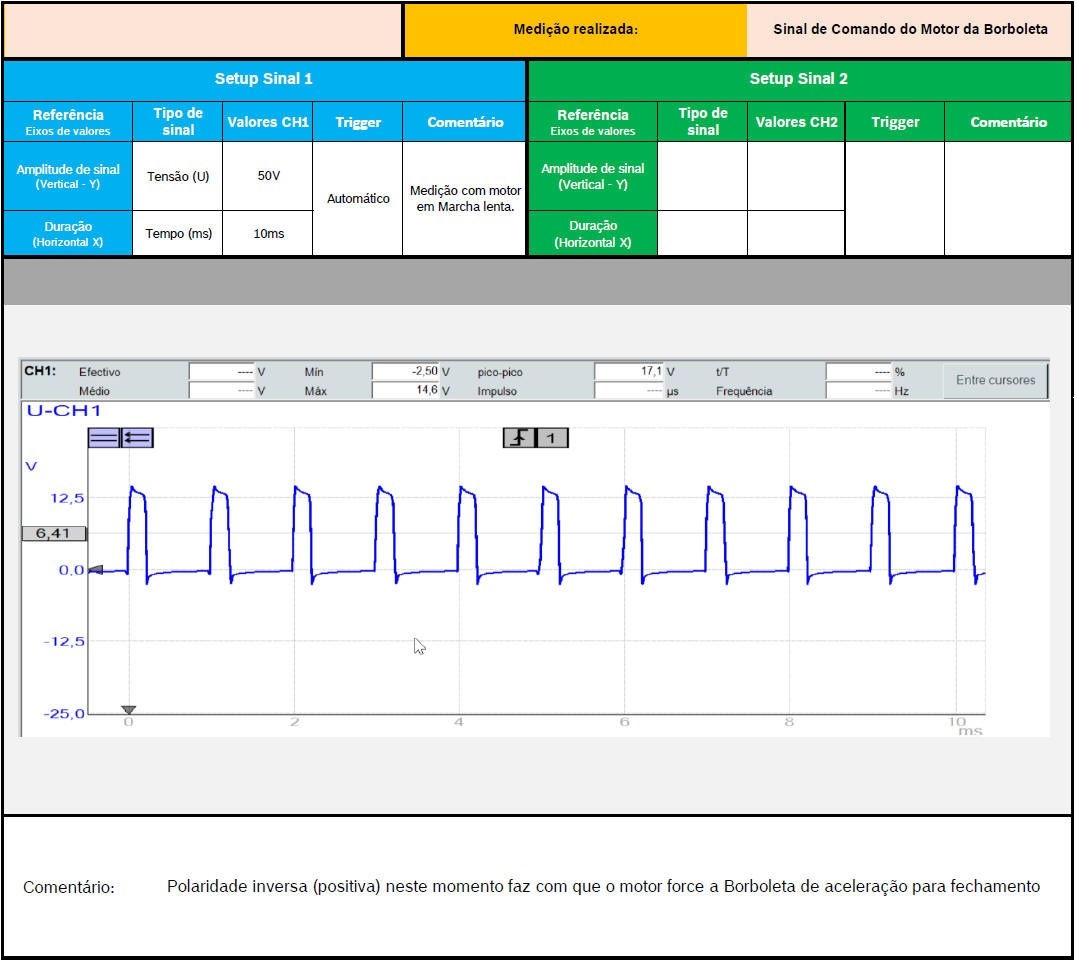Click the Automático trigger cell

358,198
